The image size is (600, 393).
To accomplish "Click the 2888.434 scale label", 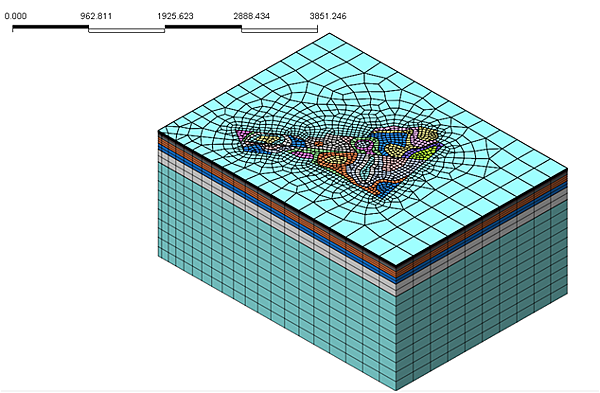I will pyautogui.click(x=251, y=16).
